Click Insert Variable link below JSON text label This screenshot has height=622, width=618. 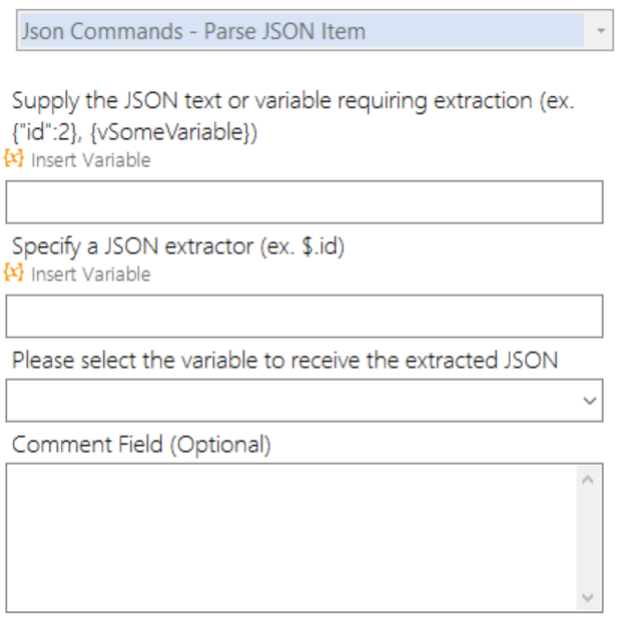click(x=90, y=160)
